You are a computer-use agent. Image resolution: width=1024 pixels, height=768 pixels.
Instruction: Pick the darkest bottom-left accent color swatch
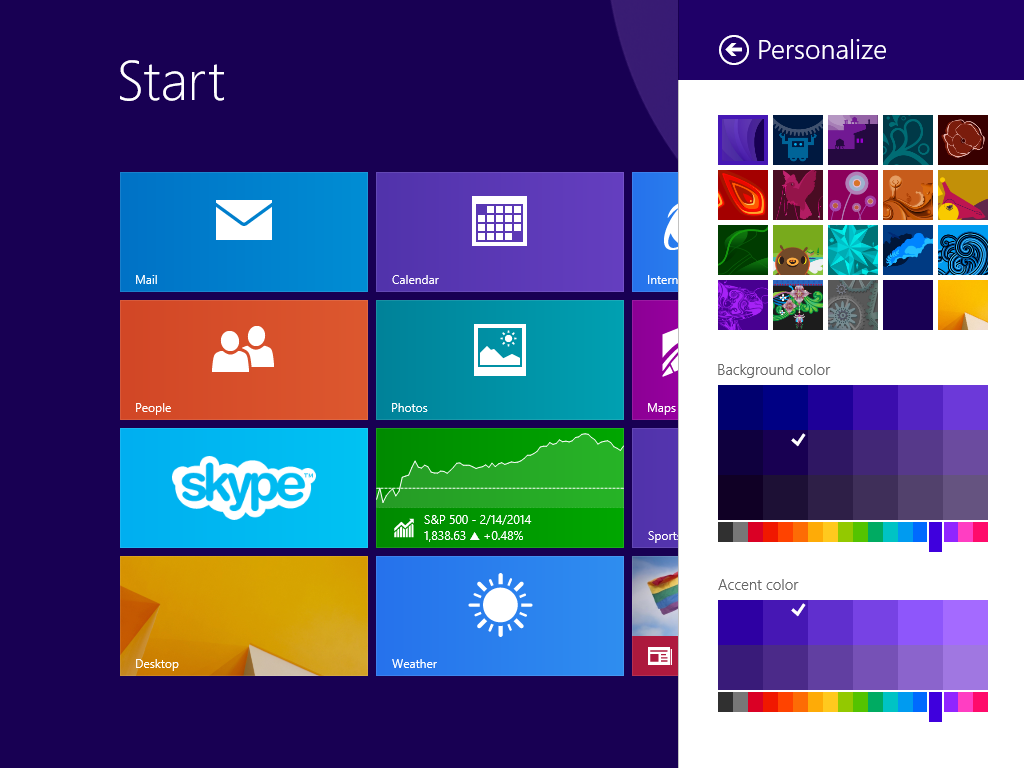[740, 667]
